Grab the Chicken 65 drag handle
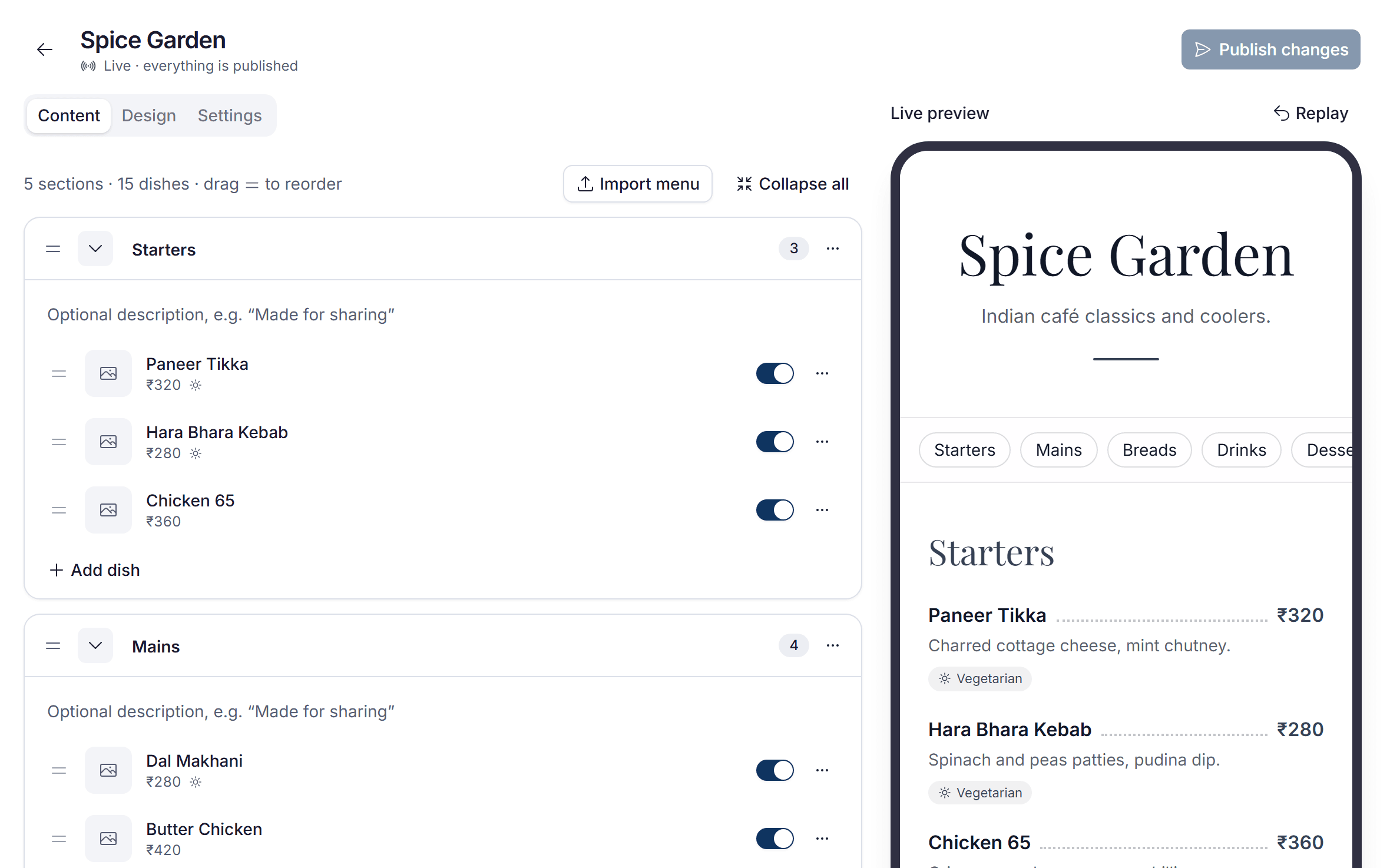Image resolution: width=1390 pixels, height=868 pixels. coord(59,510)
